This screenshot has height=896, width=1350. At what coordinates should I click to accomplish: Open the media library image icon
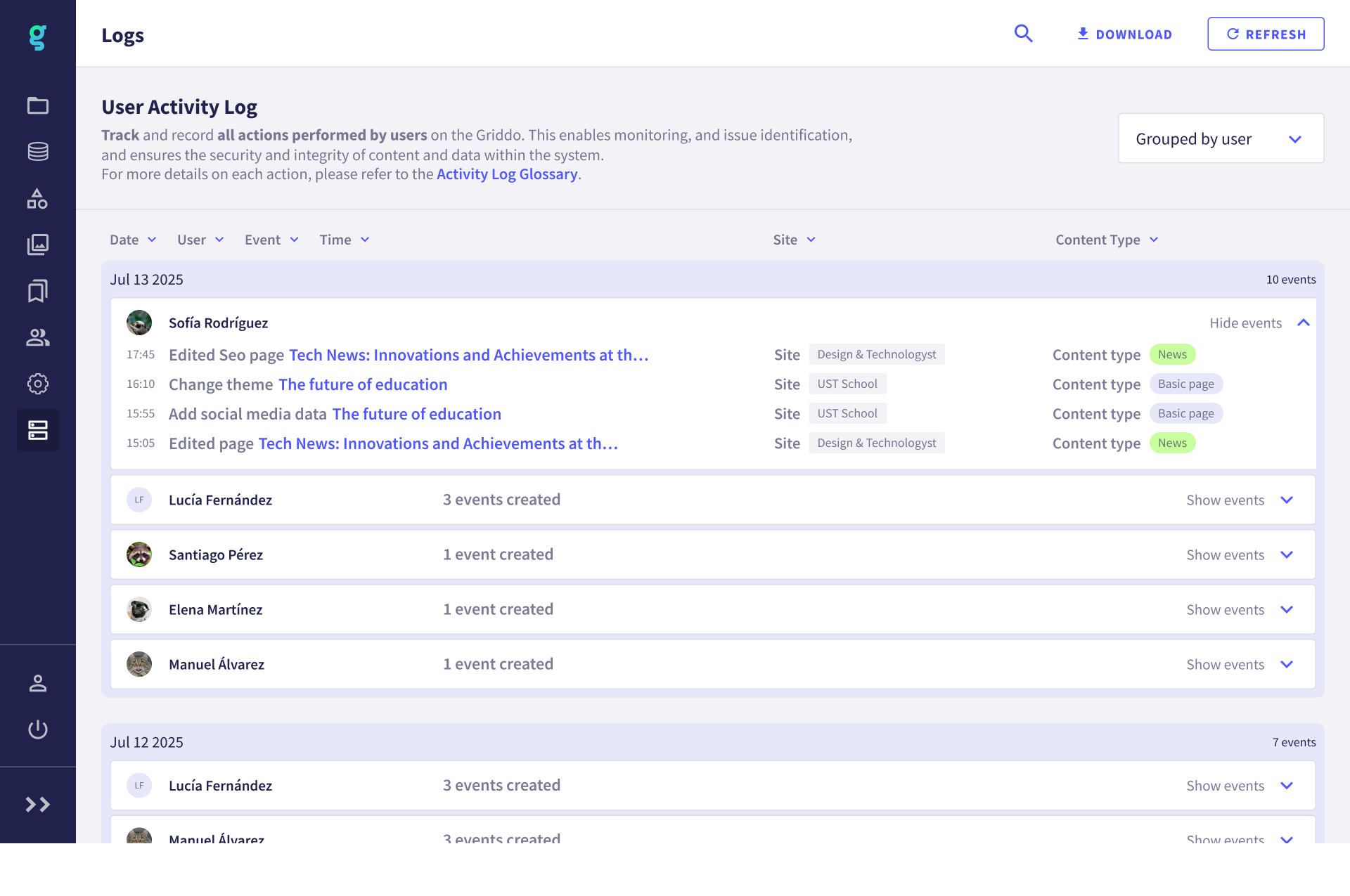38,245
